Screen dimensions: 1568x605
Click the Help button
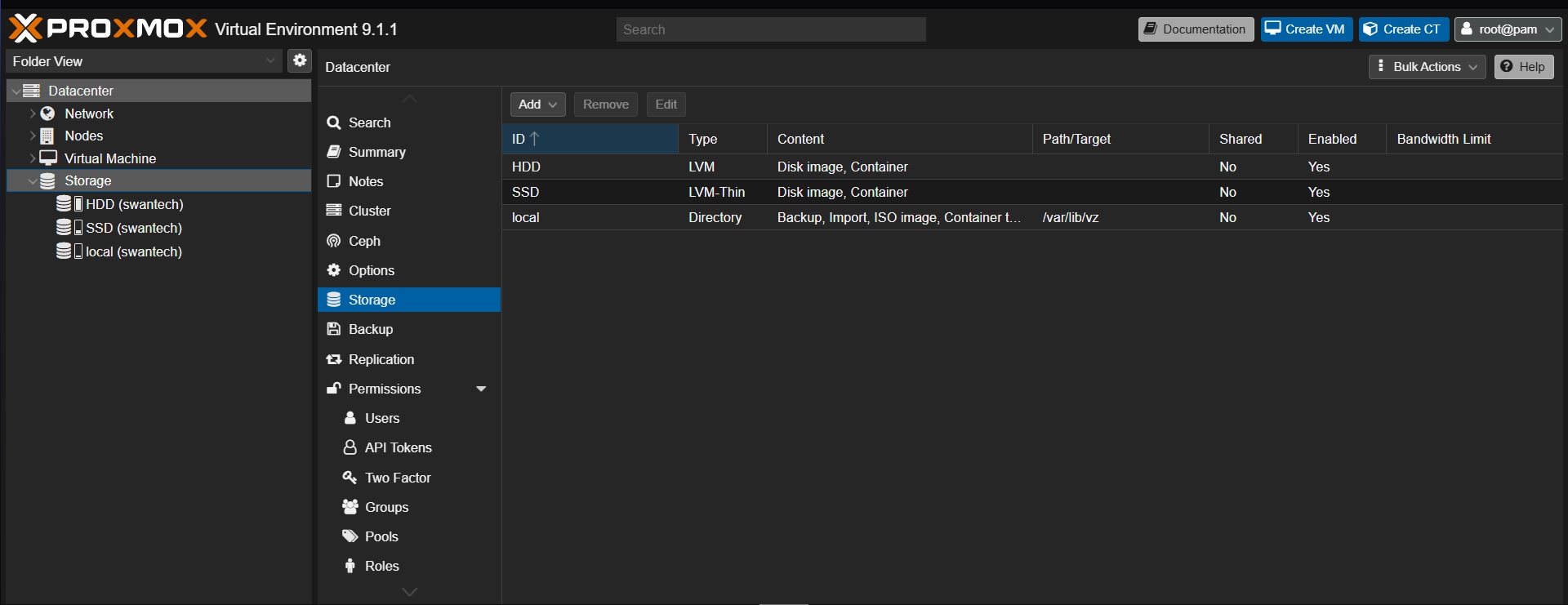pos(1524,67)
